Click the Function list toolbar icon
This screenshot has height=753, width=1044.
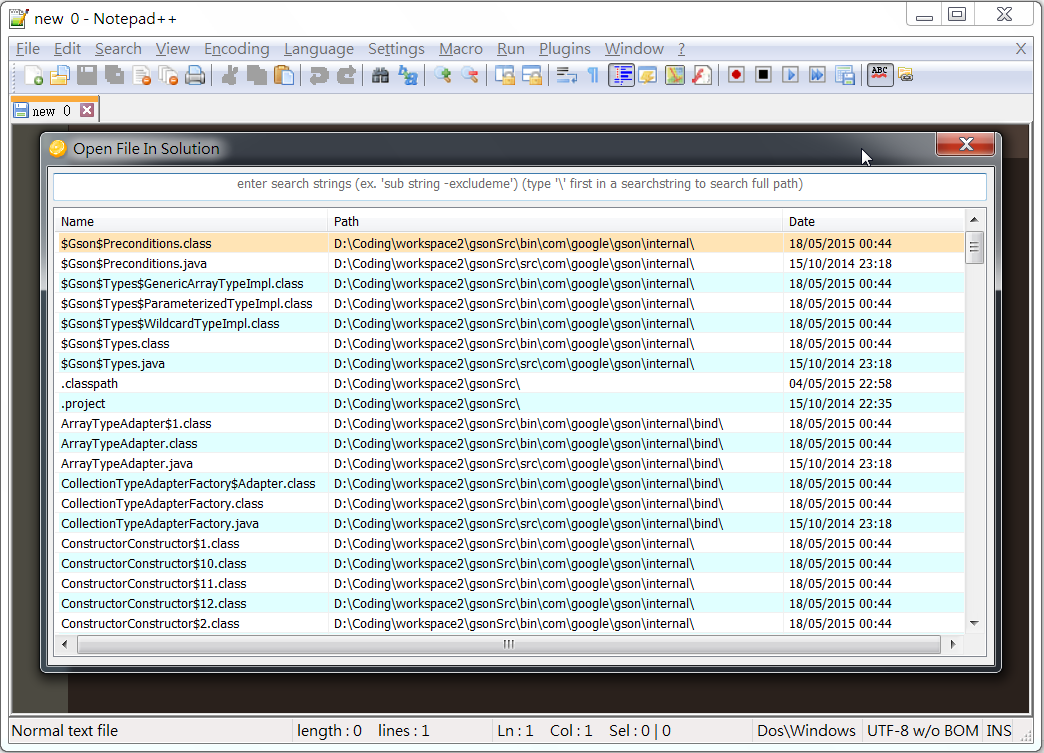pyautogui.click(x=702, y=75)
